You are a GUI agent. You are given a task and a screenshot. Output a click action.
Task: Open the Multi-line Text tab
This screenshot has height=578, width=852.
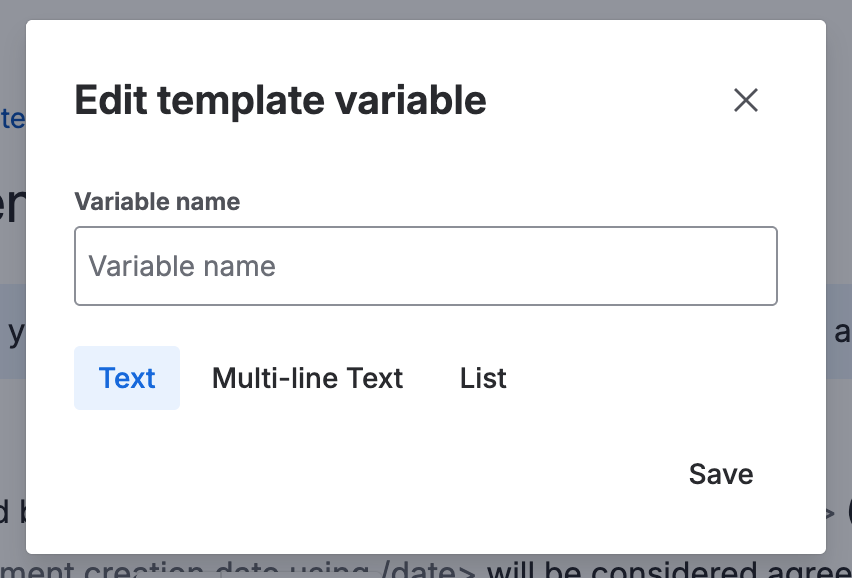click(x=307, y=378)
